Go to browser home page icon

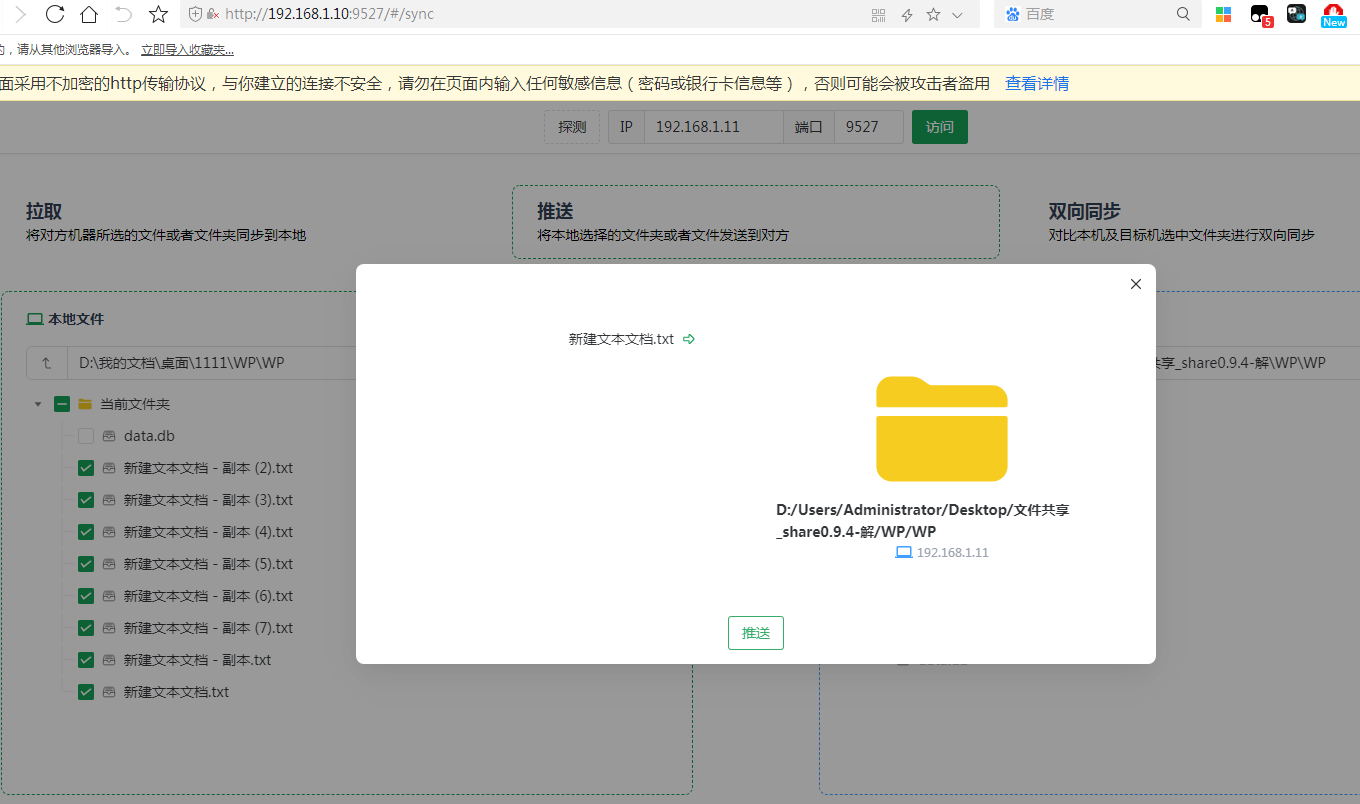click(89, 14)
